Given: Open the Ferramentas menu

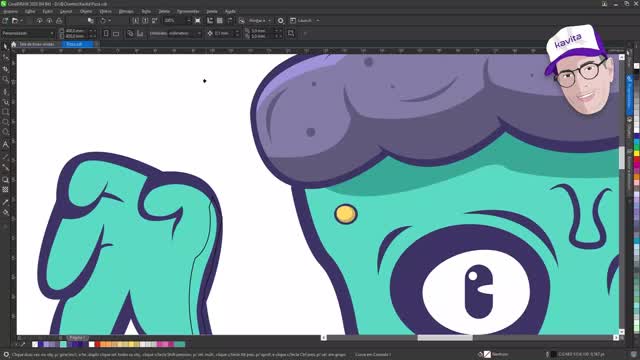Looking at the screenshot, I should tap(188, 11).
